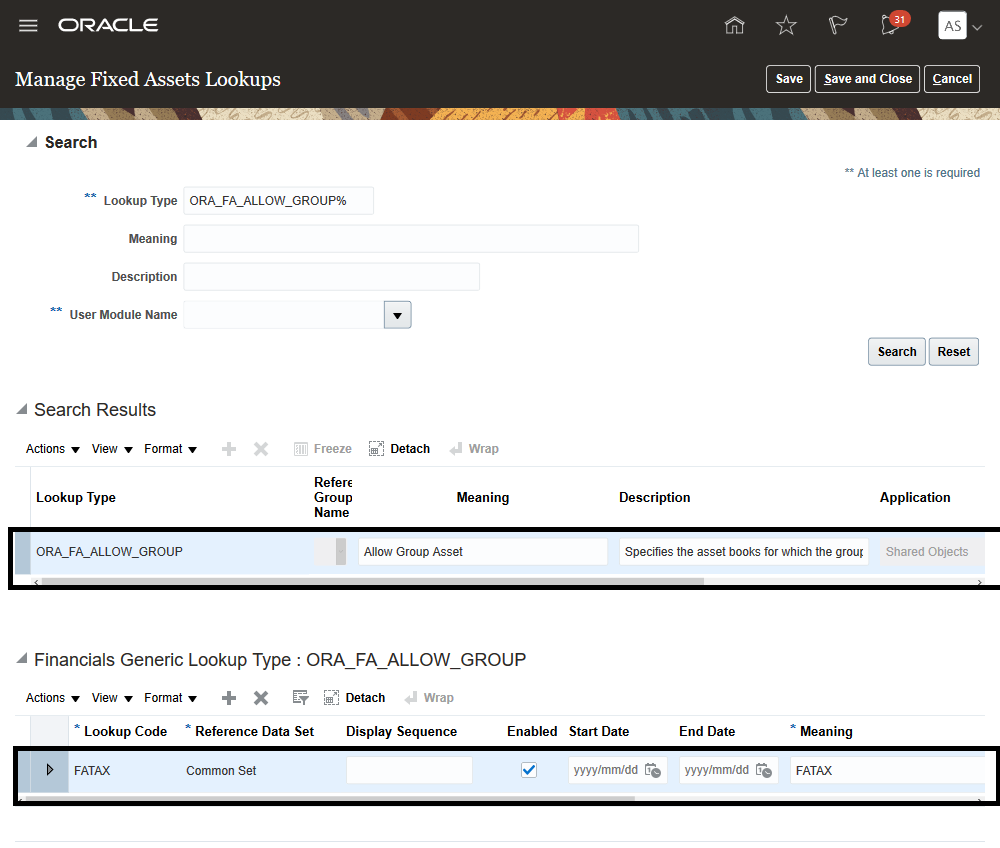This screenshot has width=1000, height=848.
Task: Click the Common Set reference data cell
Action: (221, 771)
